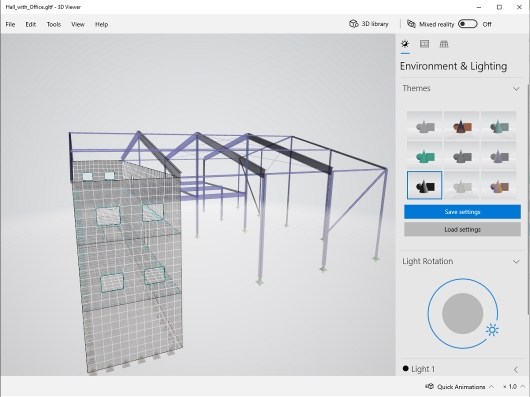Select the teal cone theme thumbnail
The height and width of the screenshot is (397, 530).
[499, 125]
